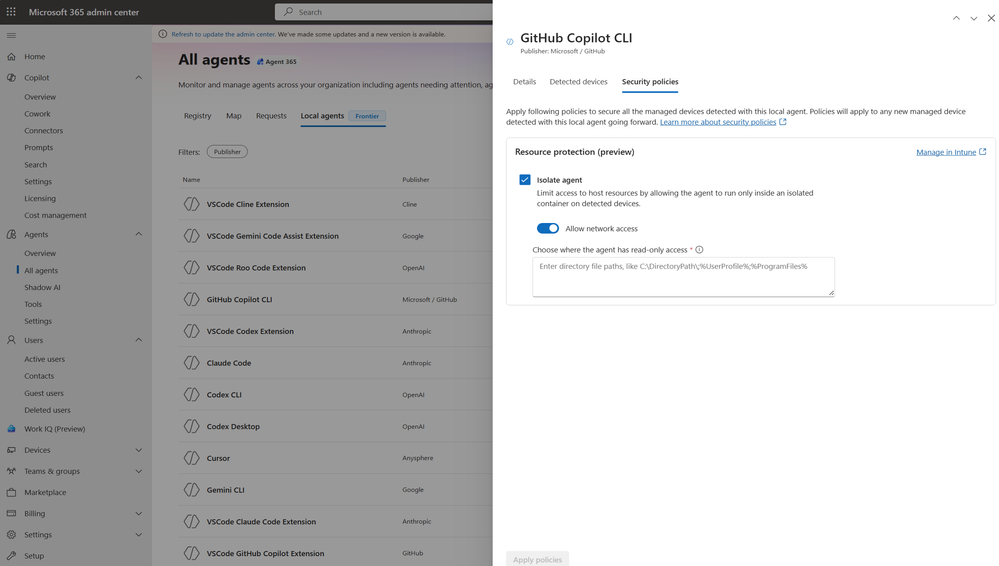Screen dimensions: 999x566
Task: Open the Map tab
Action: (x=234, y=116)
